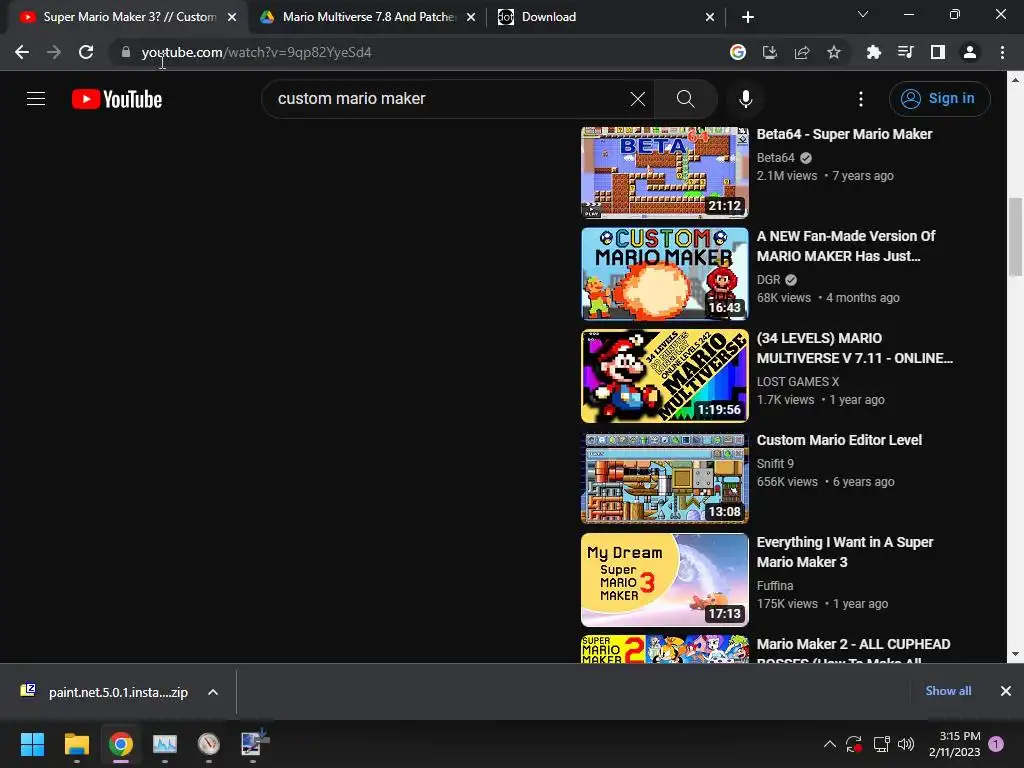Open the Chrome profile icon
The width and height of the screenshot is (1024, 768).
[x=970, y=52]
